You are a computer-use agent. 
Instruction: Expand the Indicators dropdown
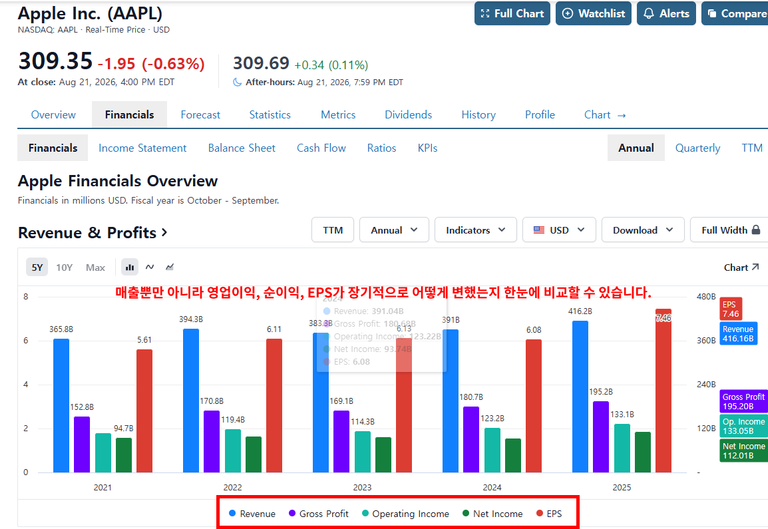[475, 230]
